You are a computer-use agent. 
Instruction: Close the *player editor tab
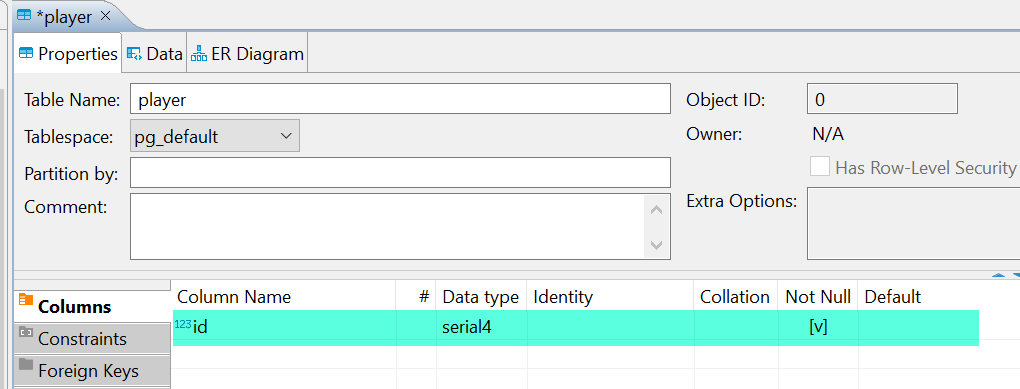click(105, 16)
